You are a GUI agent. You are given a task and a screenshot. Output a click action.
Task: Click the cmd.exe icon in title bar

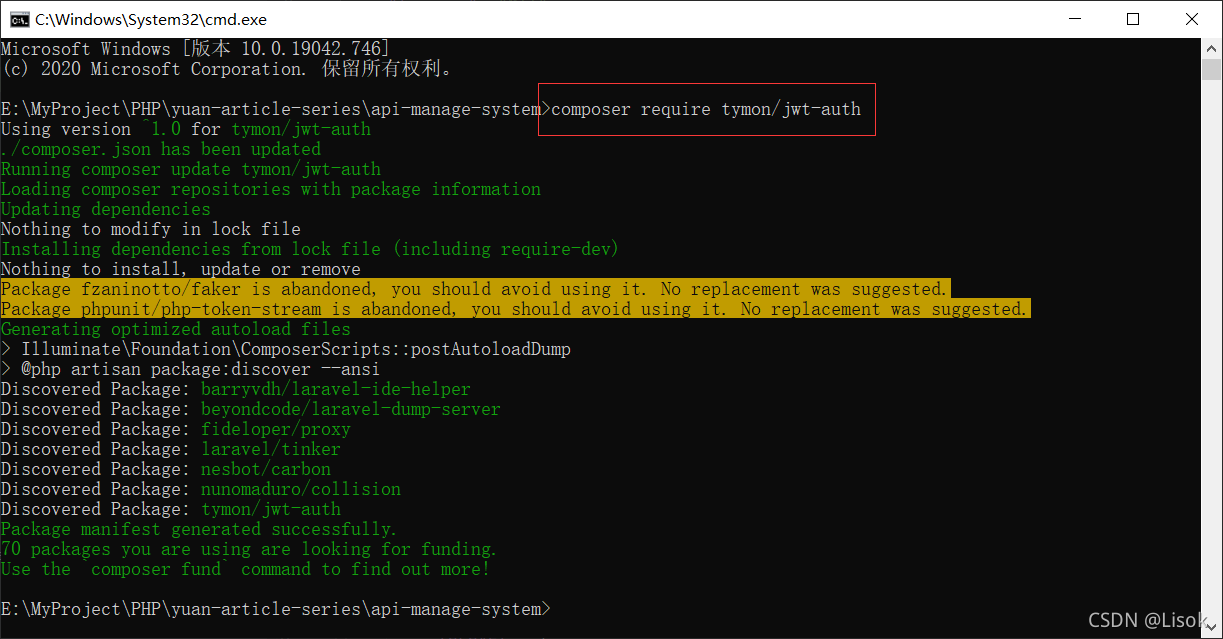point(19,19)
